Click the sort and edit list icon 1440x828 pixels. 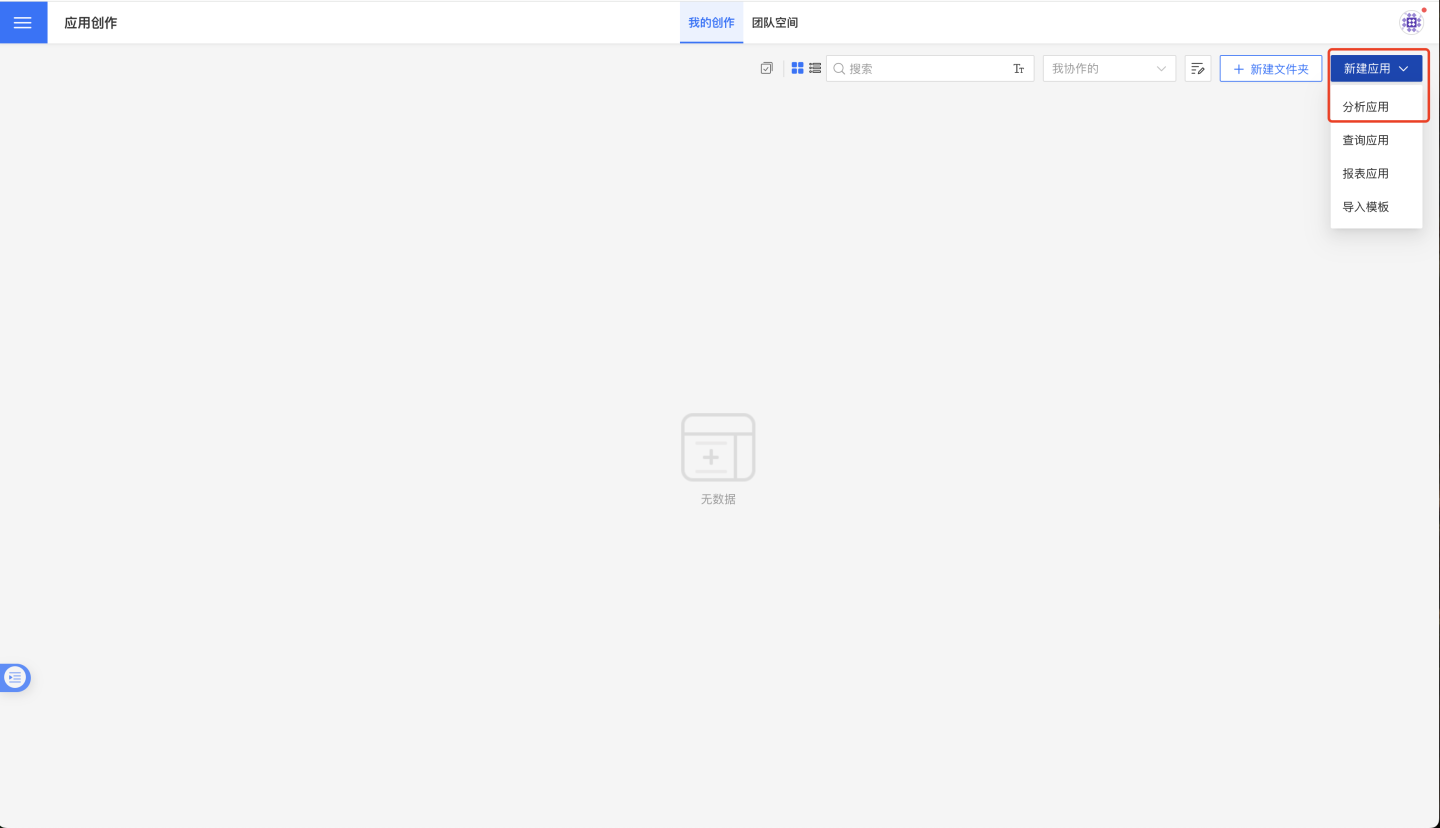(1197, 69)
